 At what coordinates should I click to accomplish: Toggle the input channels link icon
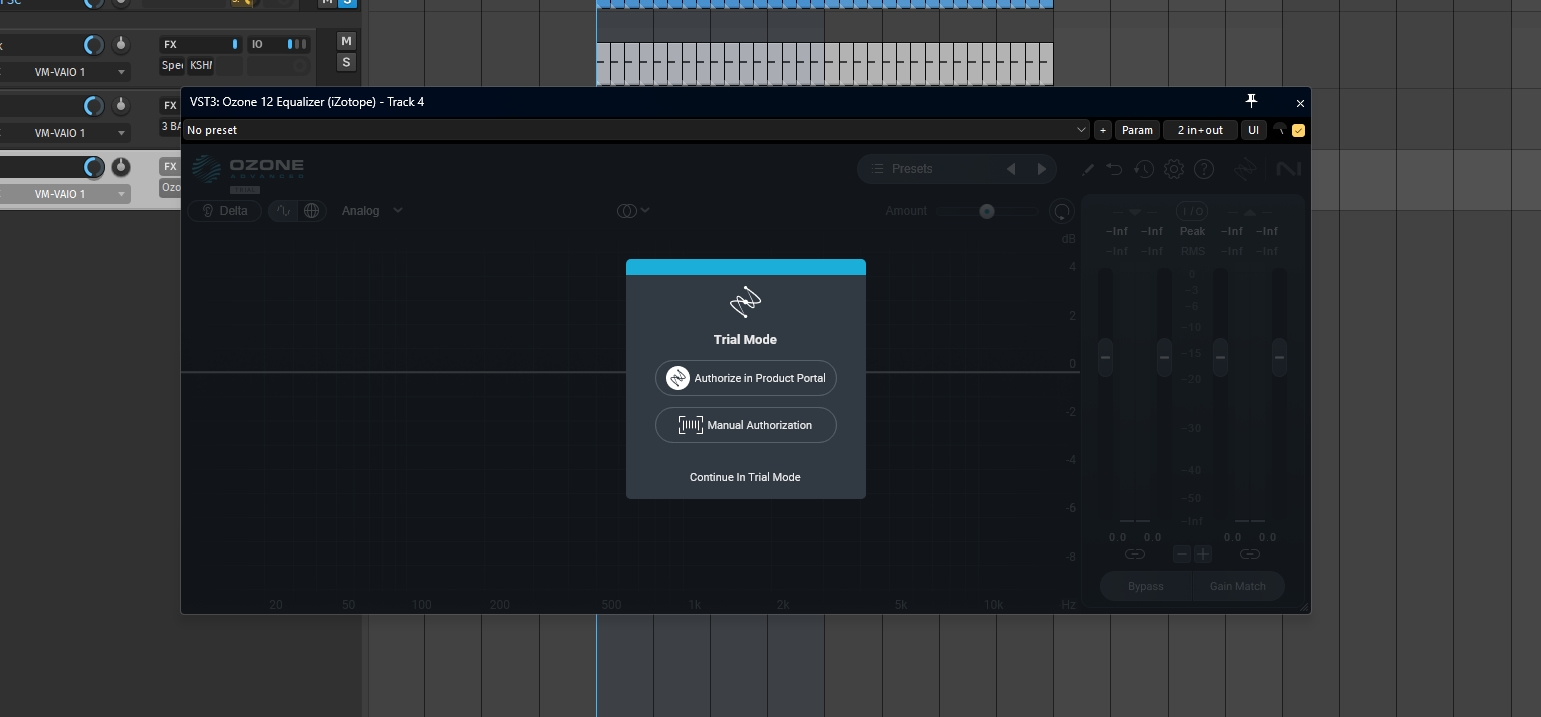1134,554
